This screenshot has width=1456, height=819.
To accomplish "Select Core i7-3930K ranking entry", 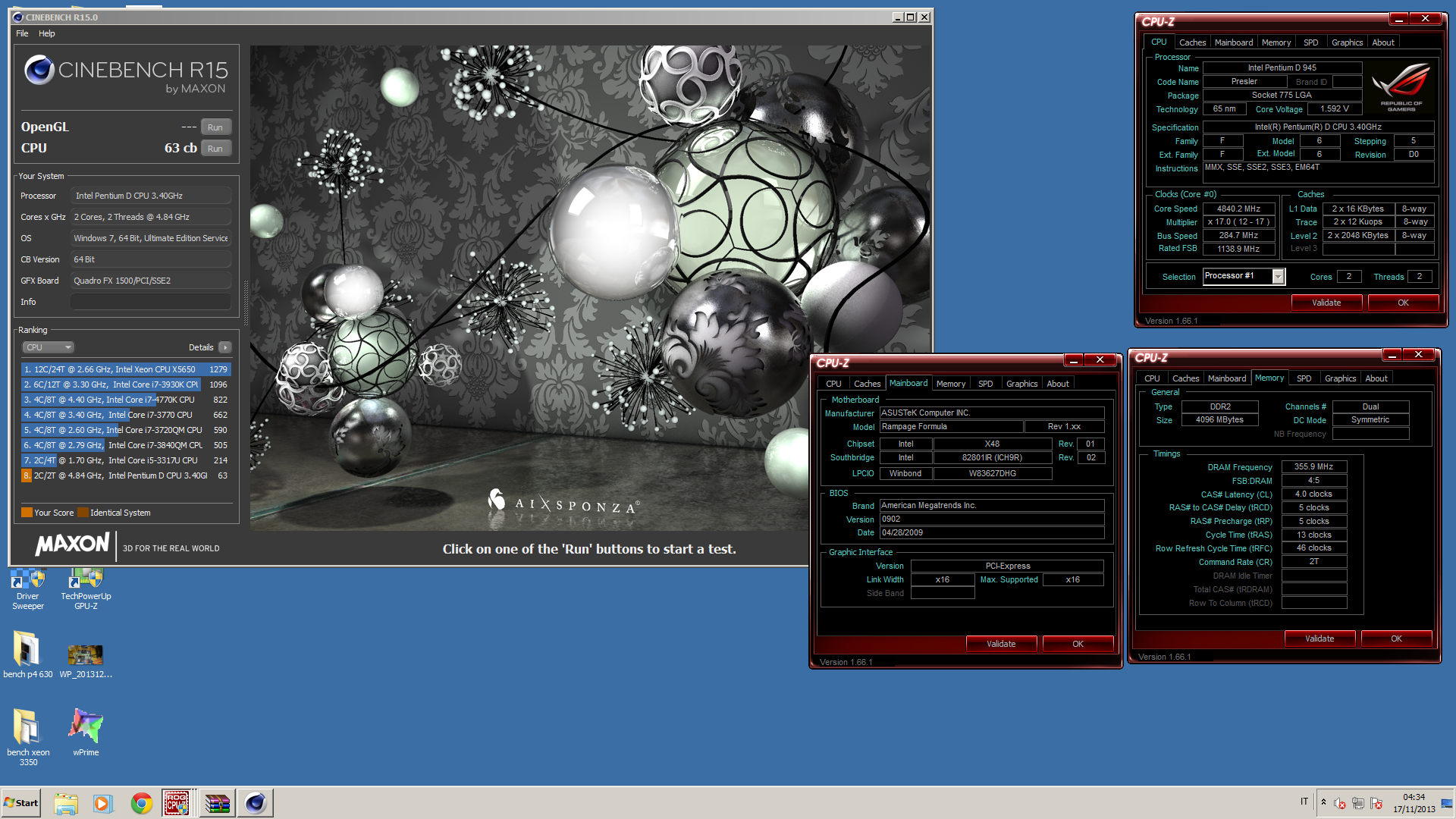I will point(126,384).
